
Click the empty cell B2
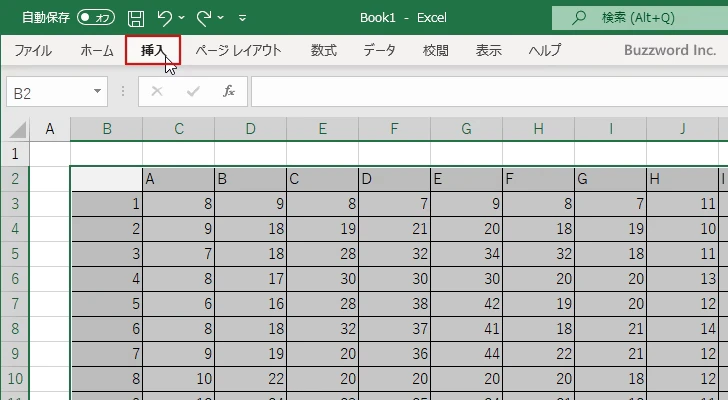point(106,179)
